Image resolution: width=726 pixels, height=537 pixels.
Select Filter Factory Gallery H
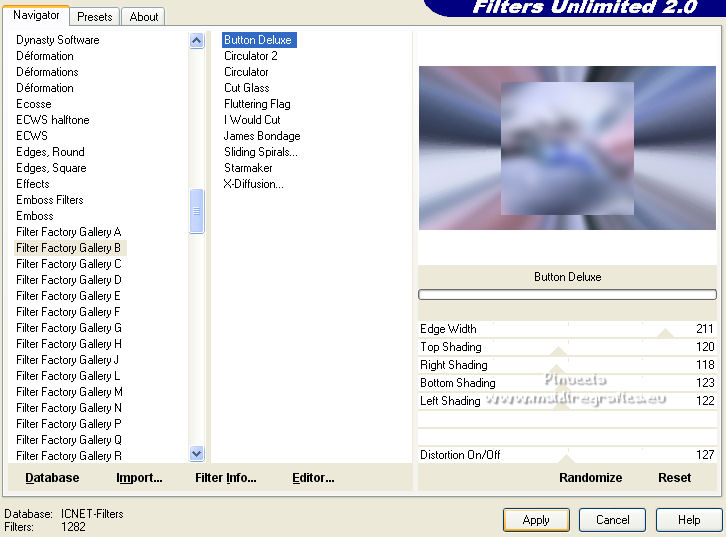(69, 344)
